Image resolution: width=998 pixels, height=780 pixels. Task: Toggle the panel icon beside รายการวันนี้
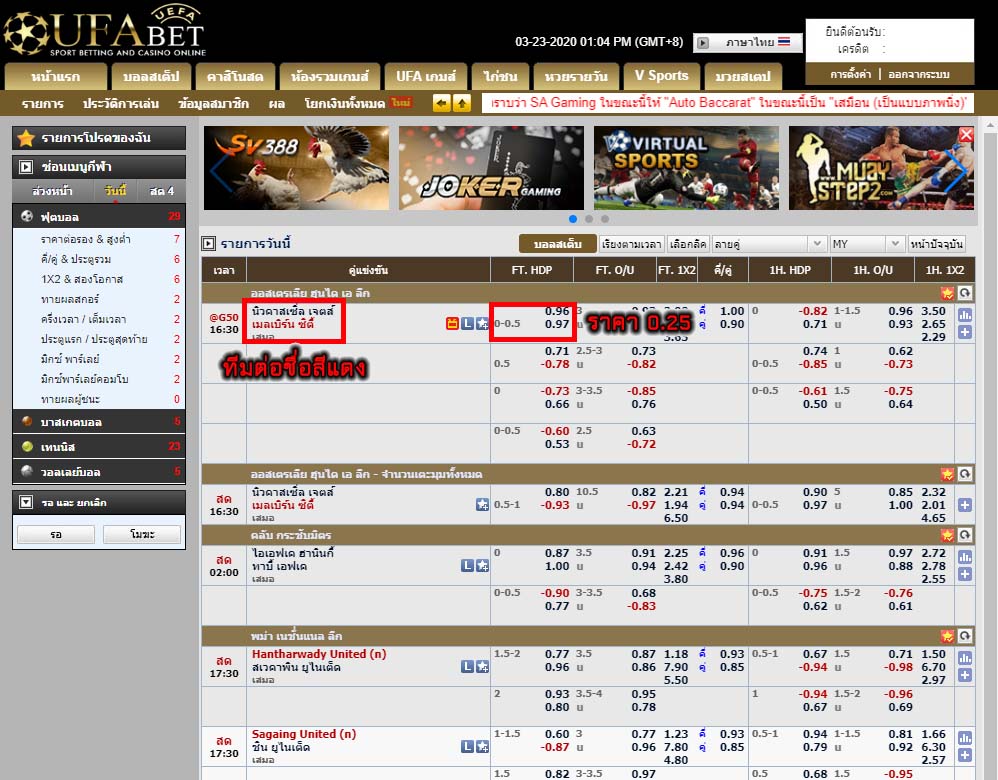[208, 243]
